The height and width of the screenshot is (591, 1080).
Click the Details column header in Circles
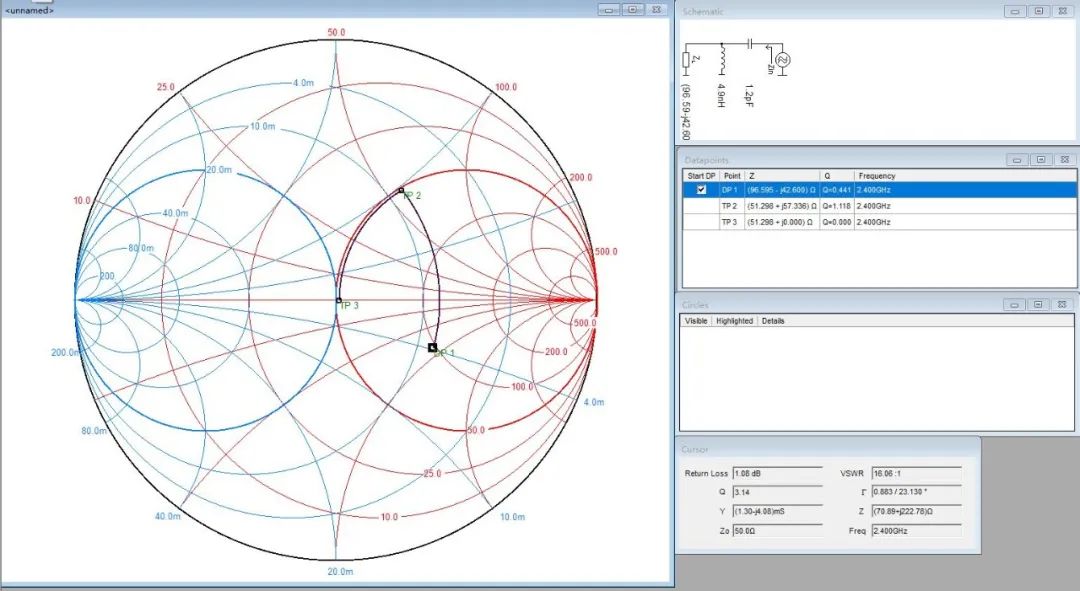773,321
